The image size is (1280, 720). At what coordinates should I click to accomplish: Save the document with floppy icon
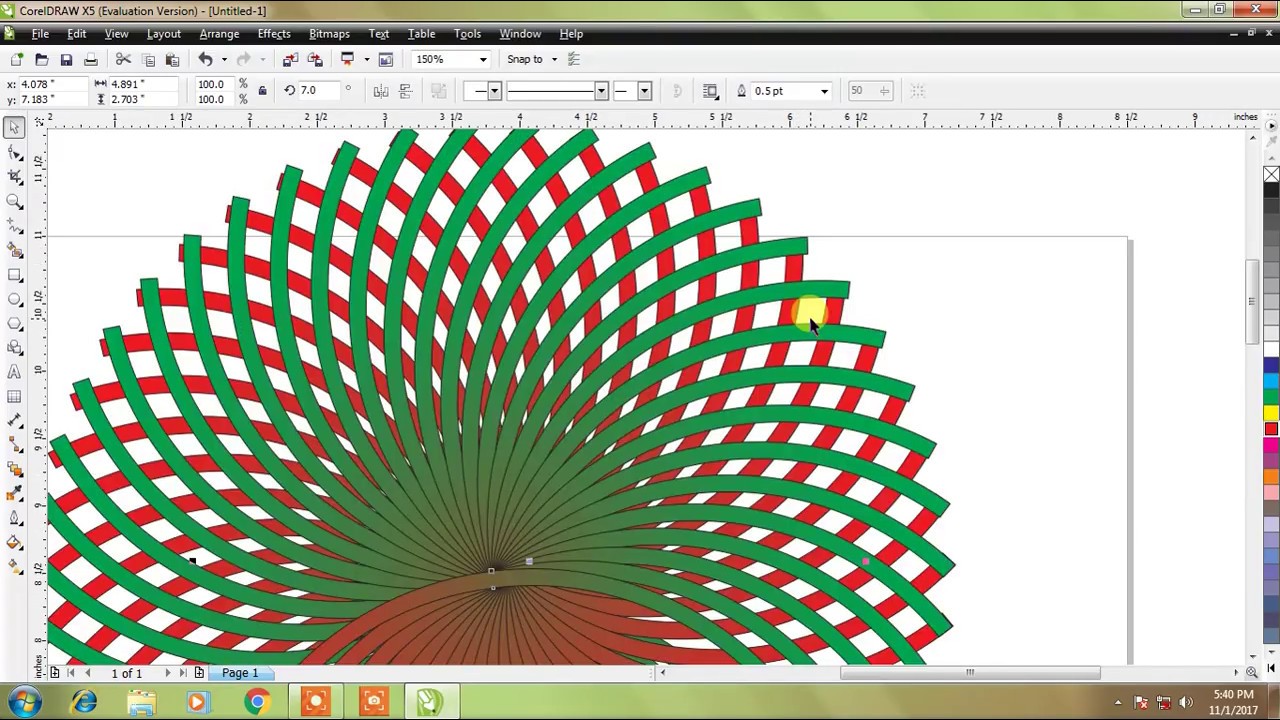(x=66, y=60)
